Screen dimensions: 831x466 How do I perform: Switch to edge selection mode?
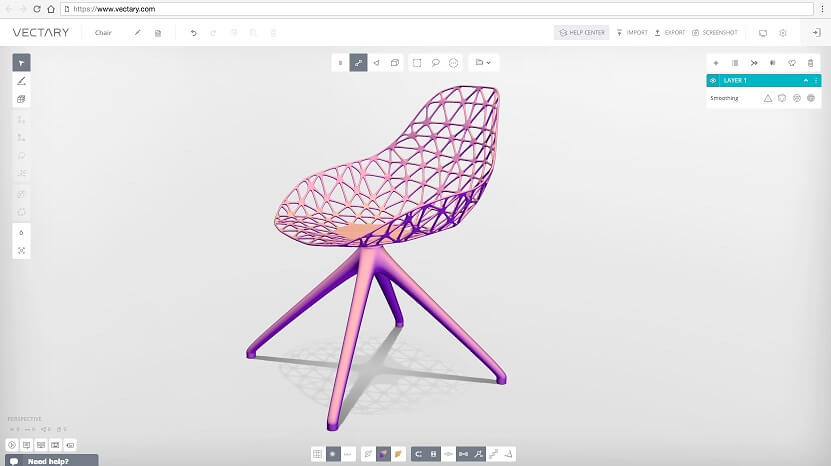click(x=358, y=63)
